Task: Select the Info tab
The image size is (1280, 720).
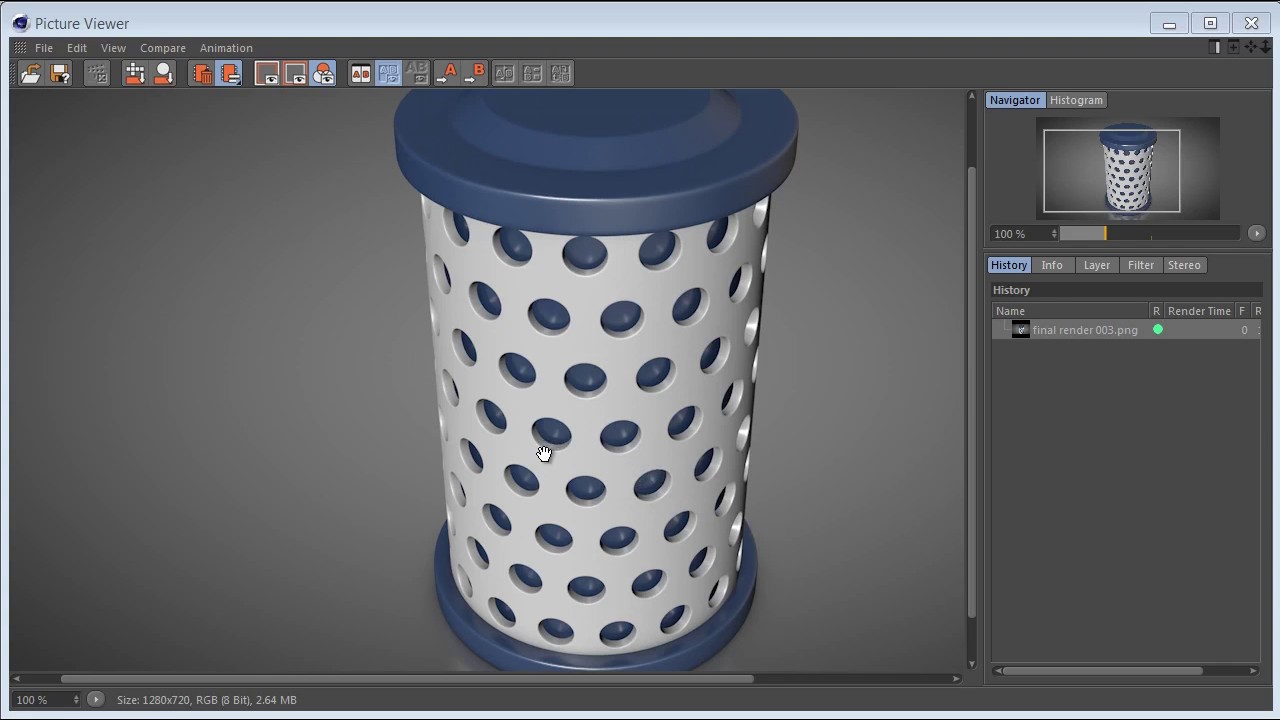Action: point(1052,265)
